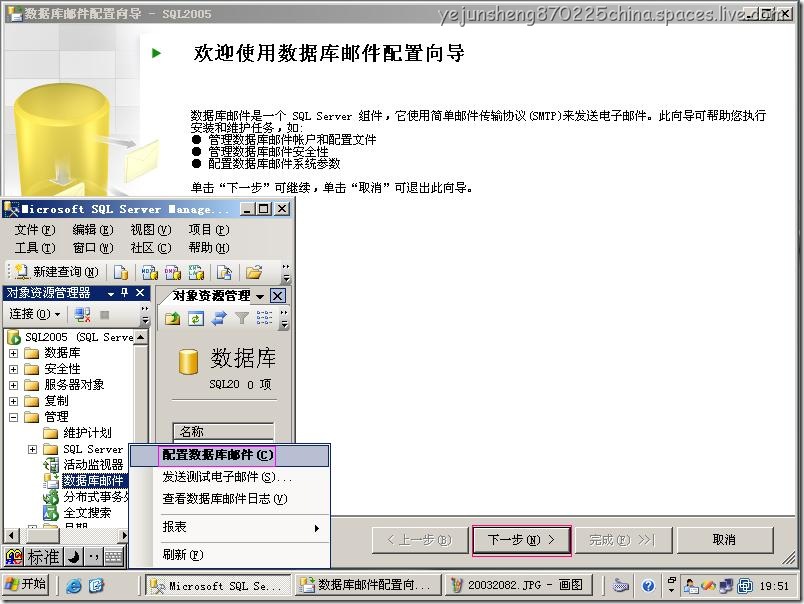
Task: Click the 下一步(N) > wizard button
Action: (x=521, y=540)
